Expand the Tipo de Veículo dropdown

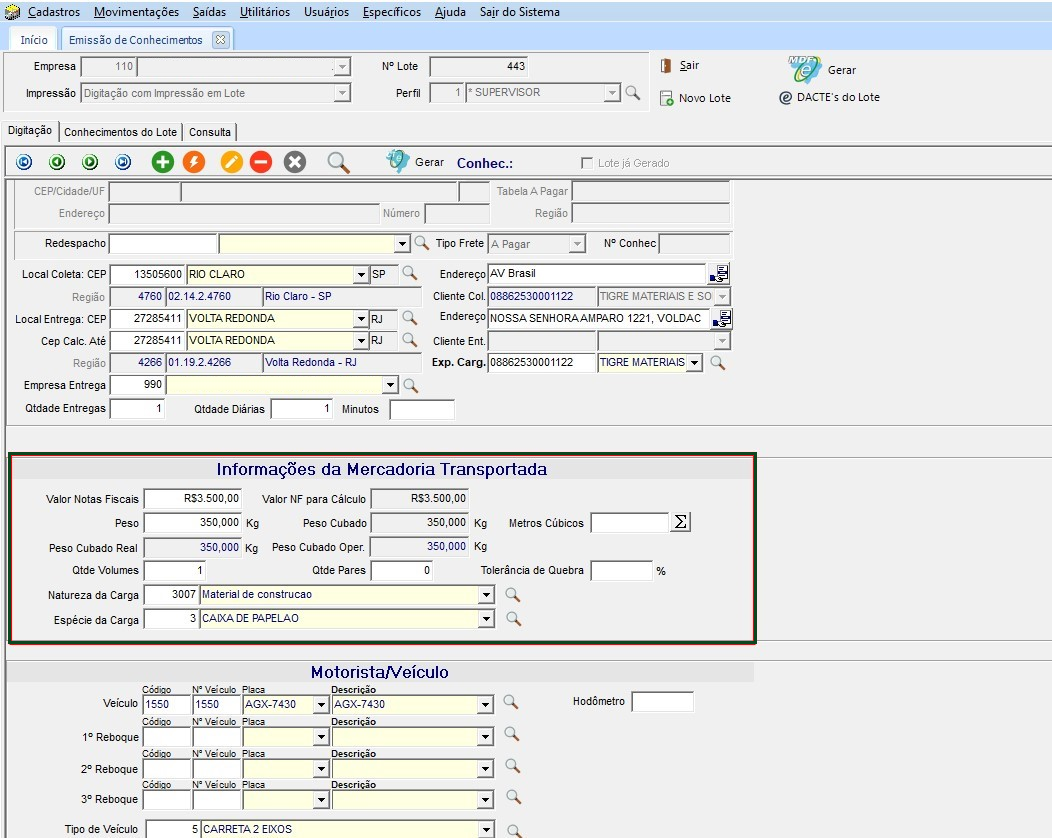(x=486, y=830)
